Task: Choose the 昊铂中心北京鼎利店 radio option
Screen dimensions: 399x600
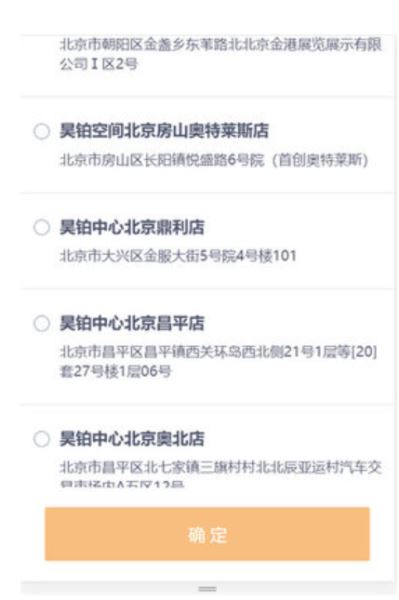Action: pyautogui.click(x=41, y=227)
